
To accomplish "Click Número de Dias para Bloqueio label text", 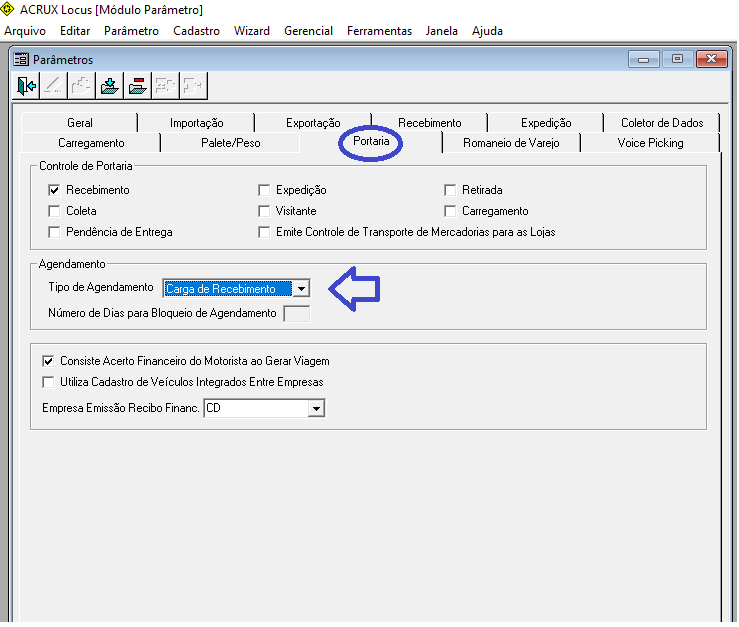I will 162,313.
